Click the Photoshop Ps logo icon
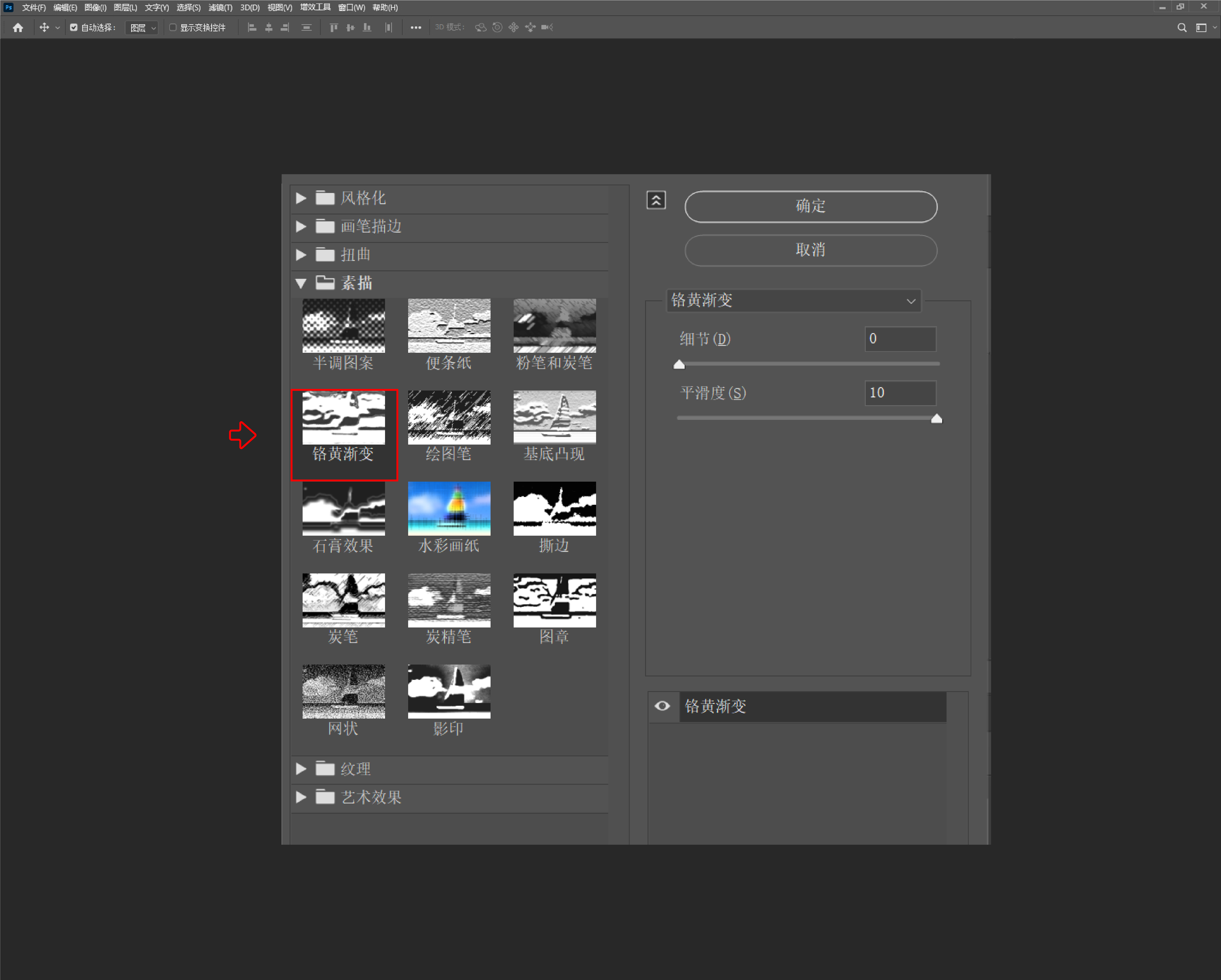Image resolution: width=1221 pixels, height=980 pixels. coord(8,7)
